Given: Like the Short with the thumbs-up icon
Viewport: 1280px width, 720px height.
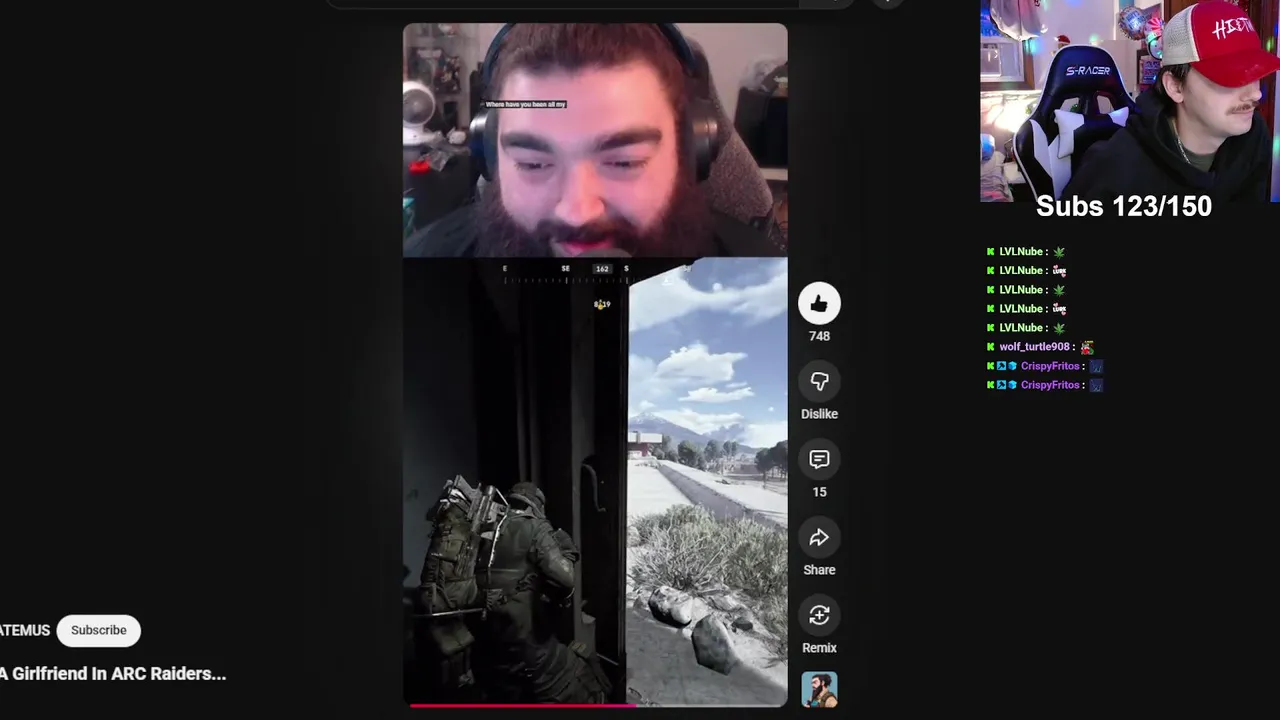Looking at the screenshot, I should point(819,303).
